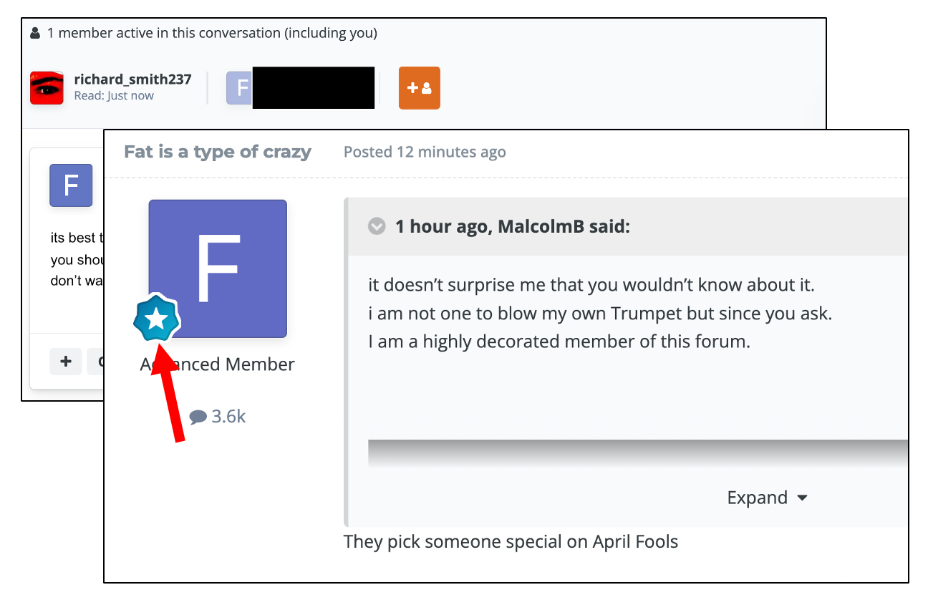This screenshot has width=928, height=600.
Task: Click the orange add member icon
Action: click(419, 88)
